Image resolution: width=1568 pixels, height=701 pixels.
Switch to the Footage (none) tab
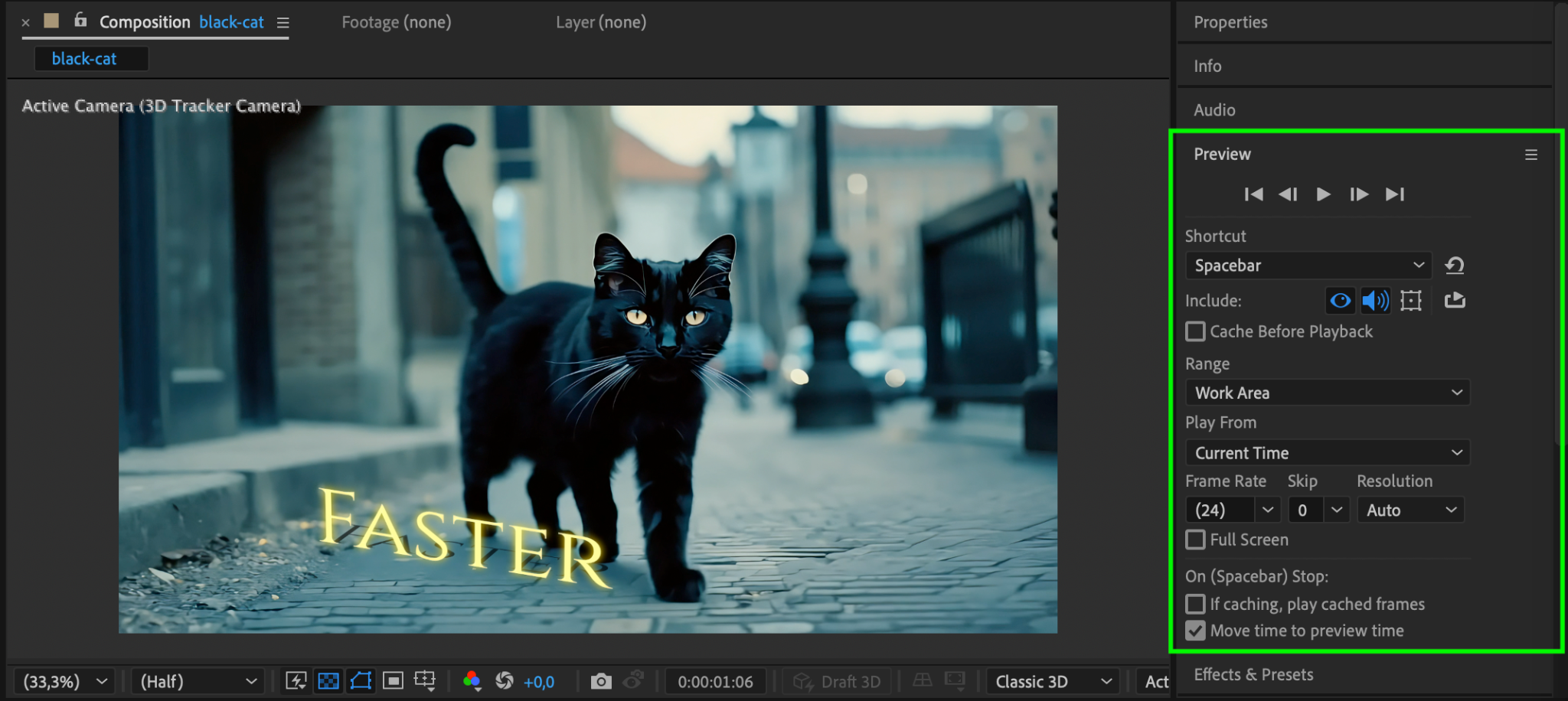coord(396,22)
